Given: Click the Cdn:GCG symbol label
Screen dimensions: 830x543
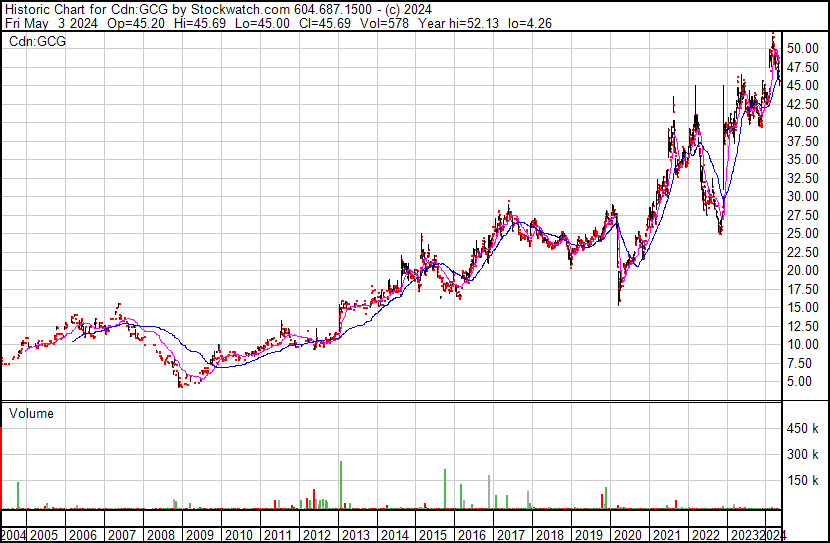Looking at the screenshot, I should [37, 42].
